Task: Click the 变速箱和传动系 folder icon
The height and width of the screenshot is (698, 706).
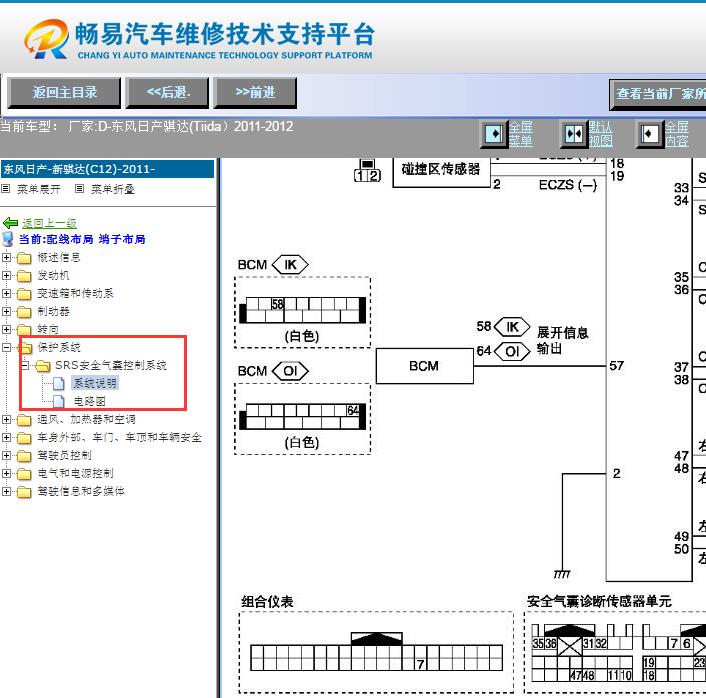Action: pos(24,294)
